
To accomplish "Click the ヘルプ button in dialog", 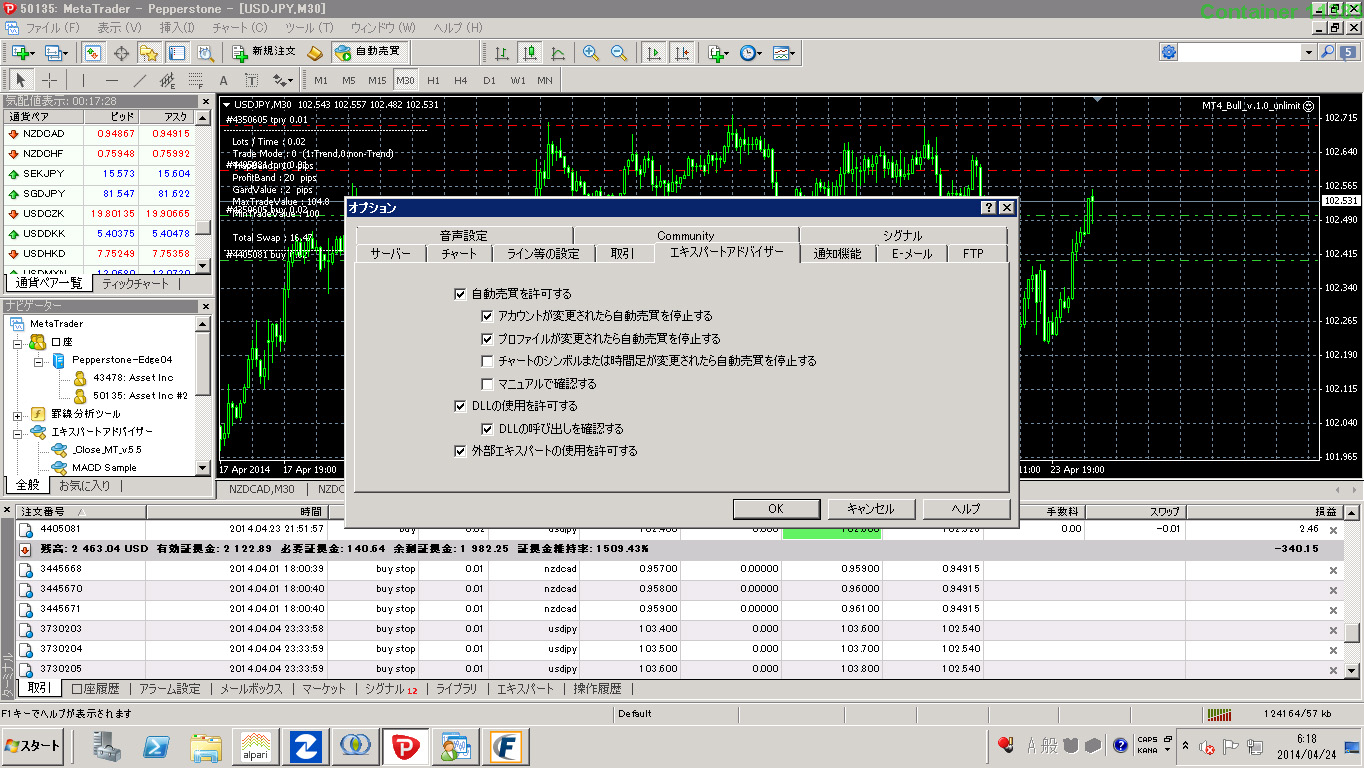I will (x=965, y=508).
